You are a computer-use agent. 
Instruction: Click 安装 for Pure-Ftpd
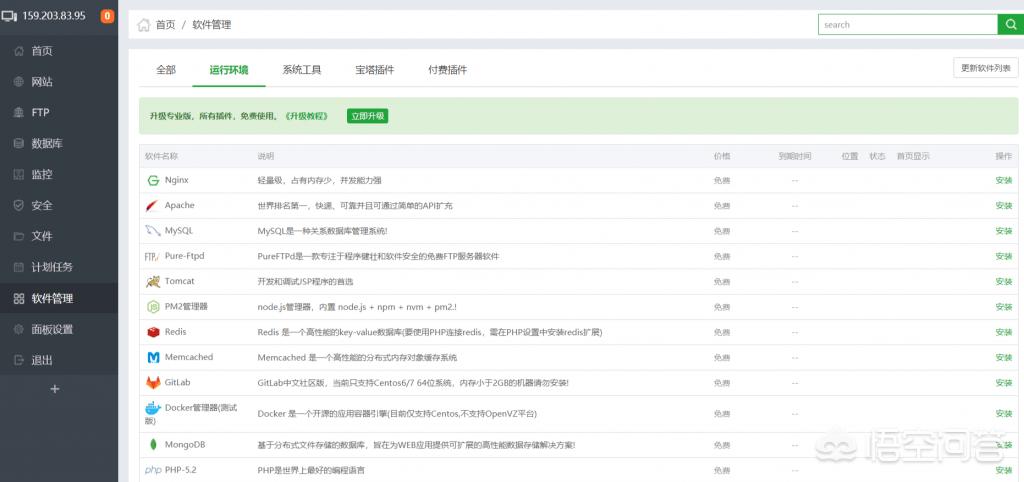pos(1003,257)
